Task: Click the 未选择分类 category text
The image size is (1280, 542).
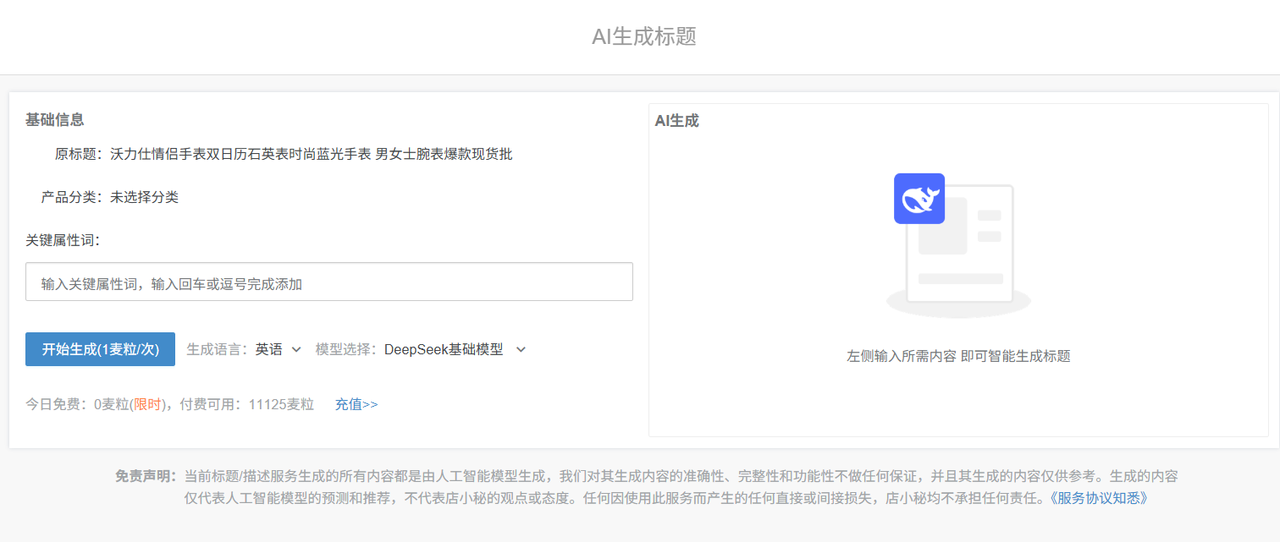Action: (144, 197)
